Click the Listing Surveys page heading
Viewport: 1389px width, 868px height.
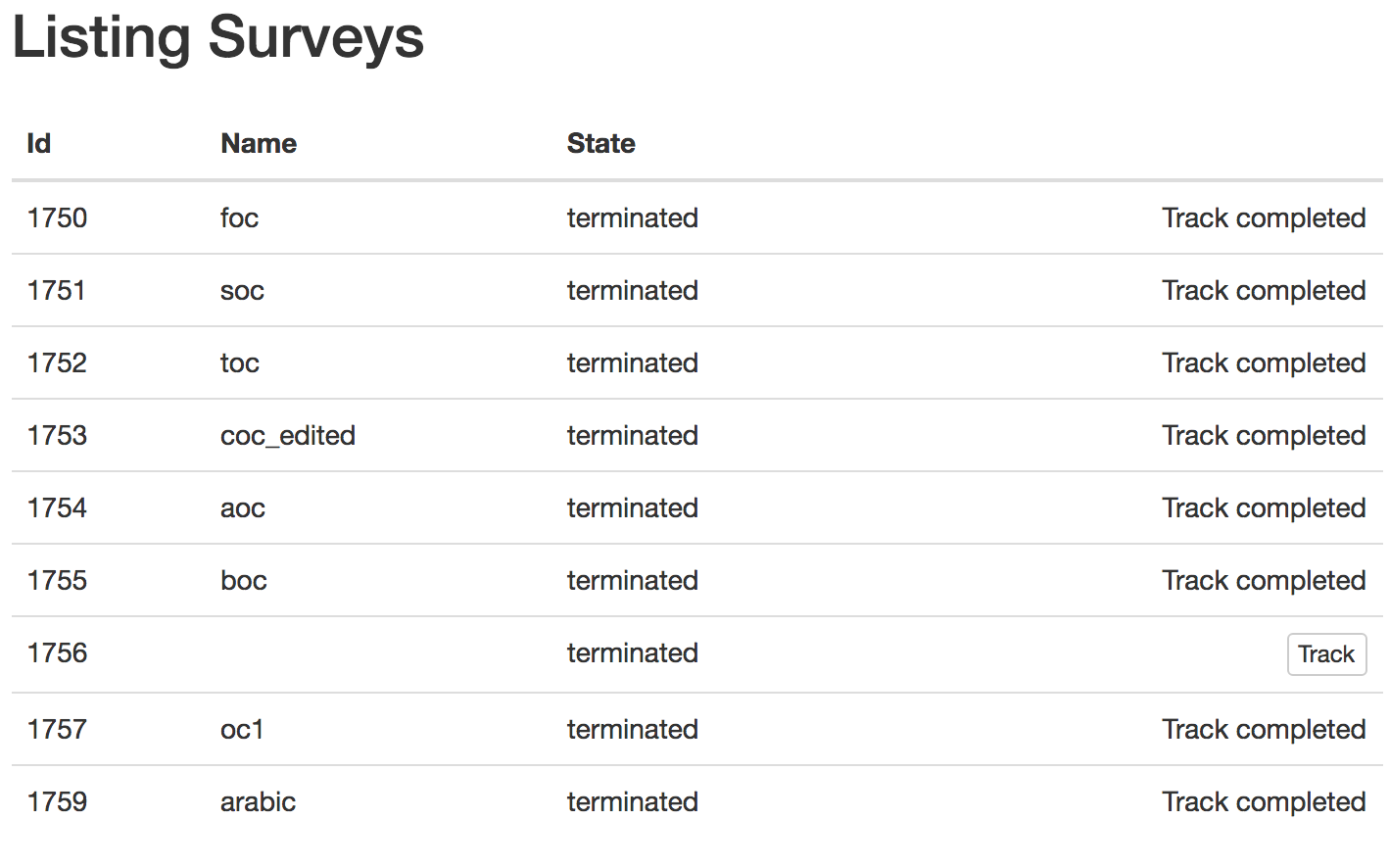(x=218, y=38)
